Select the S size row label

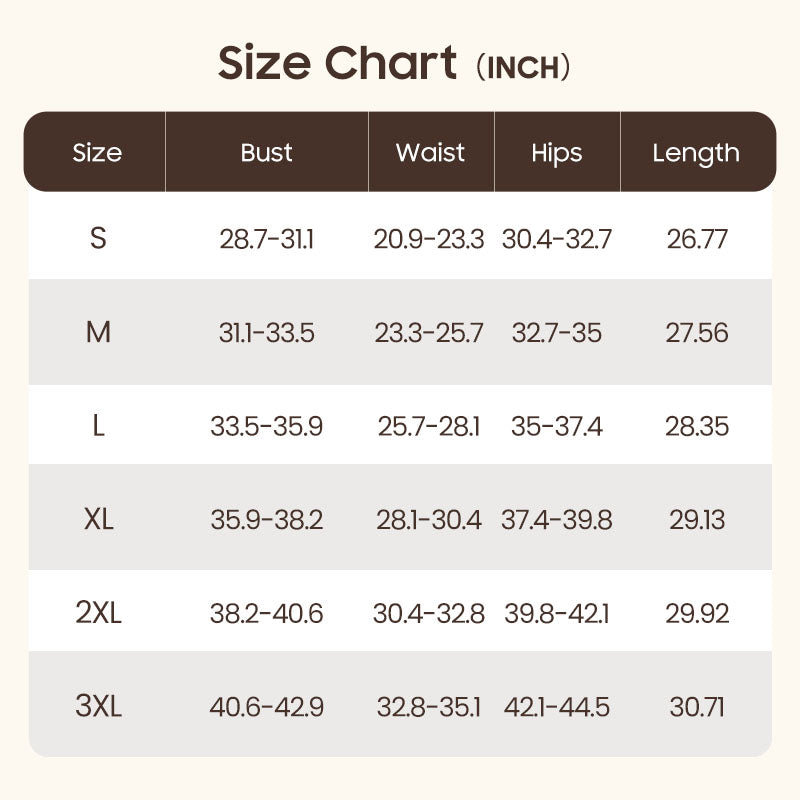point(98,239)
